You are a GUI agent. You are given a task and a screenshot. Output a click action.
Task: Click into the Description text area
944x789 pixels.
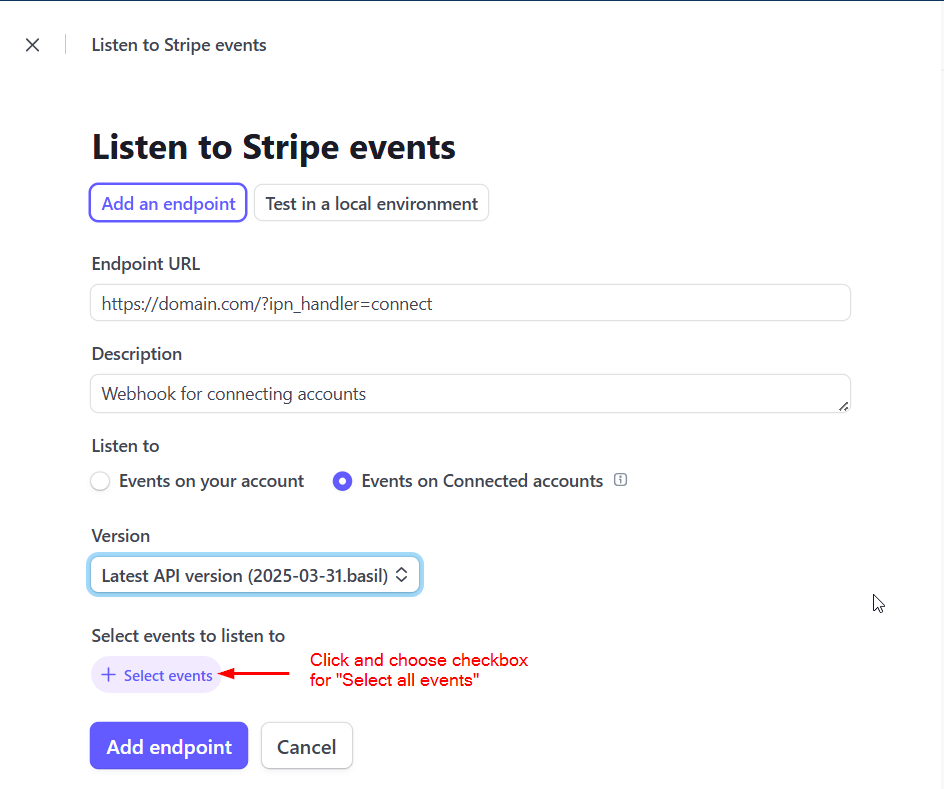tap(470, 394)
